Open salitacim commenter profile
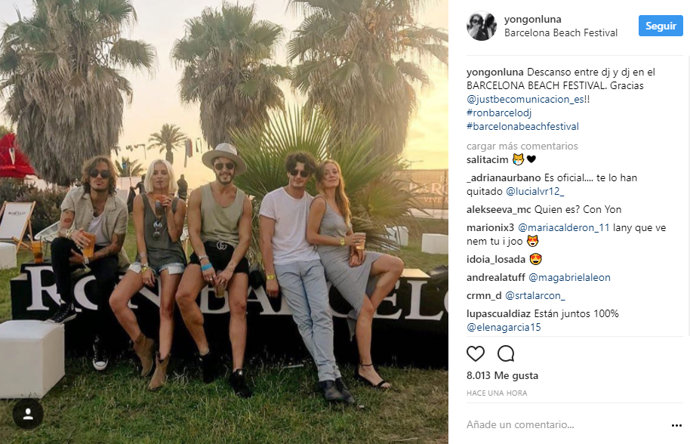 487,160
